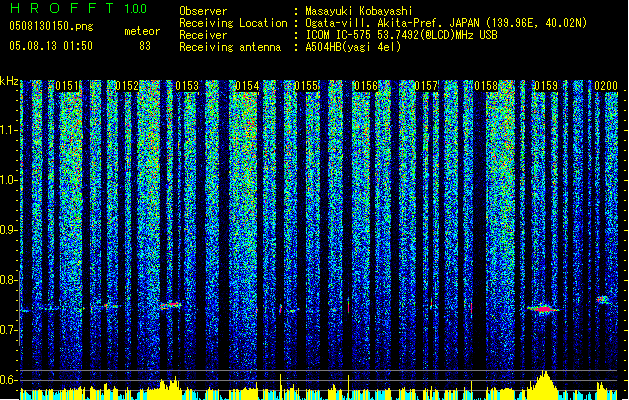The height and width of the screenshot is (400, 629).
Task: Select the ICOM IC-575 receiver text
Action: (x=401, y=35)
